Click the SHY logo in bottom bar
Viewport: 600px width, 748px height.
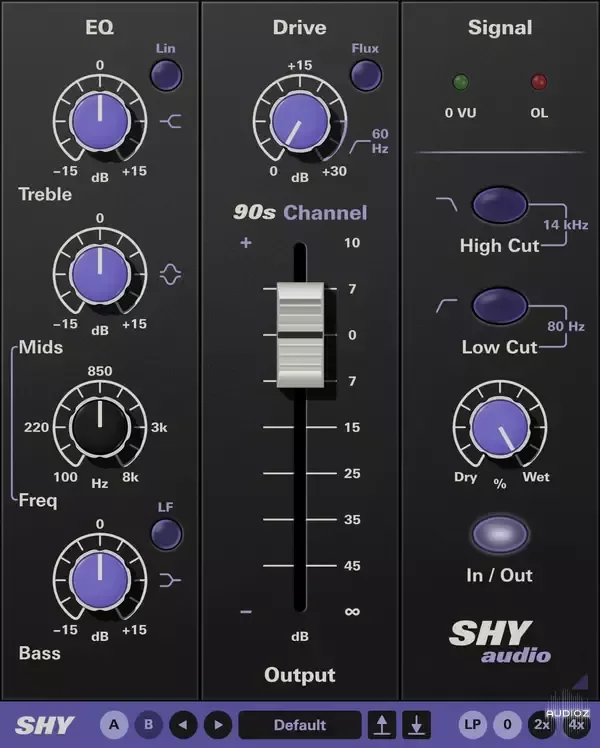coord(44,726)
